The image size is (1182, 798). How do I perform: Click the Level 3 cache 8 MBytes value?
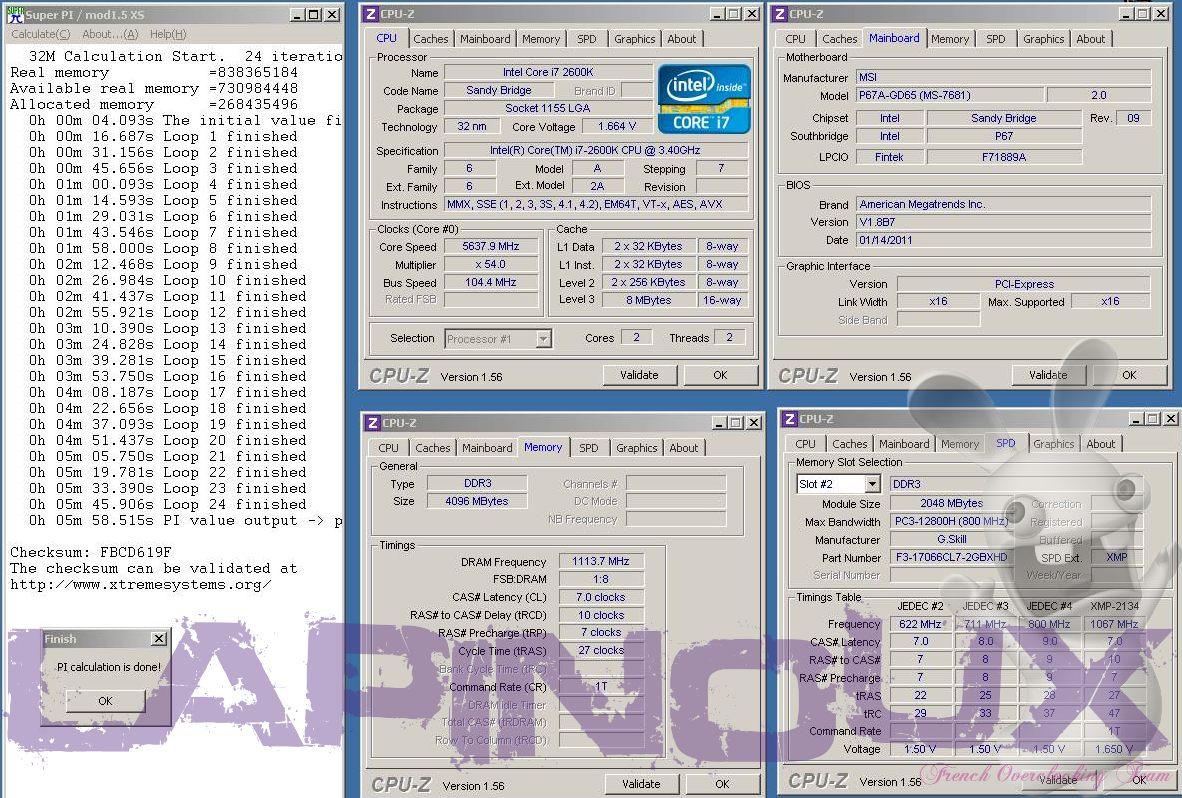click(649, 300)
